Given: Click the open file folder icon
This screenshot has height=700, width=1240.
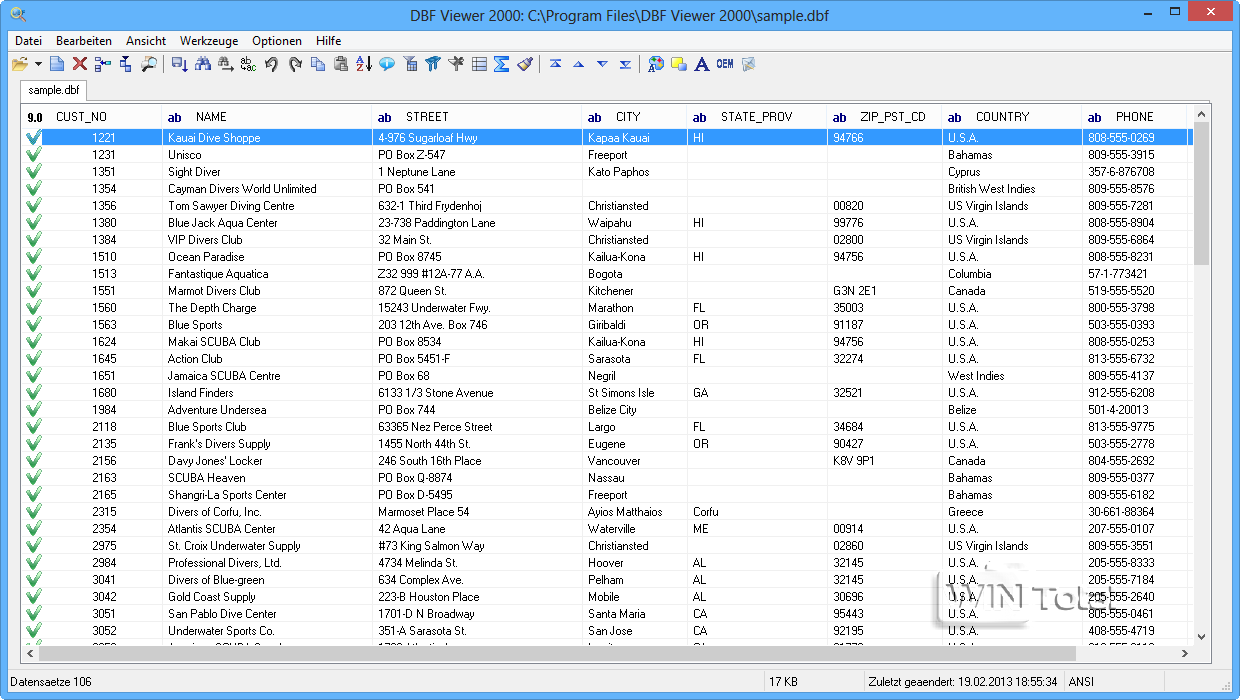Looking at the screenshot, I should [x=19, y=64].
